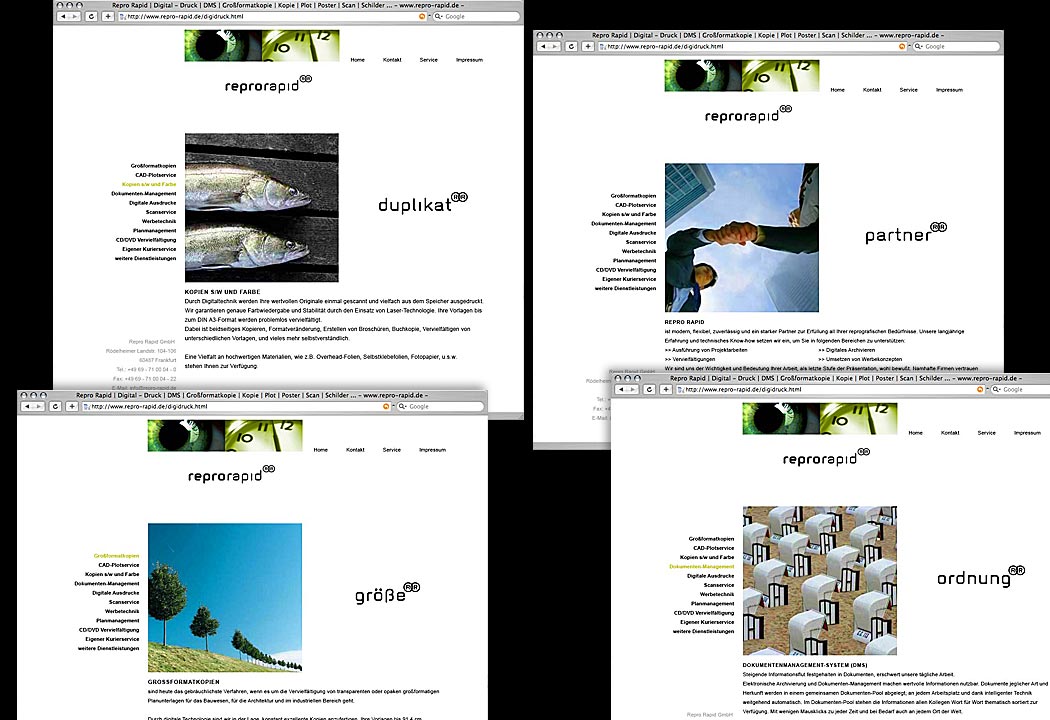
Task: Click the two fish photo on the duplikat page
Action: tap(261, 208)
